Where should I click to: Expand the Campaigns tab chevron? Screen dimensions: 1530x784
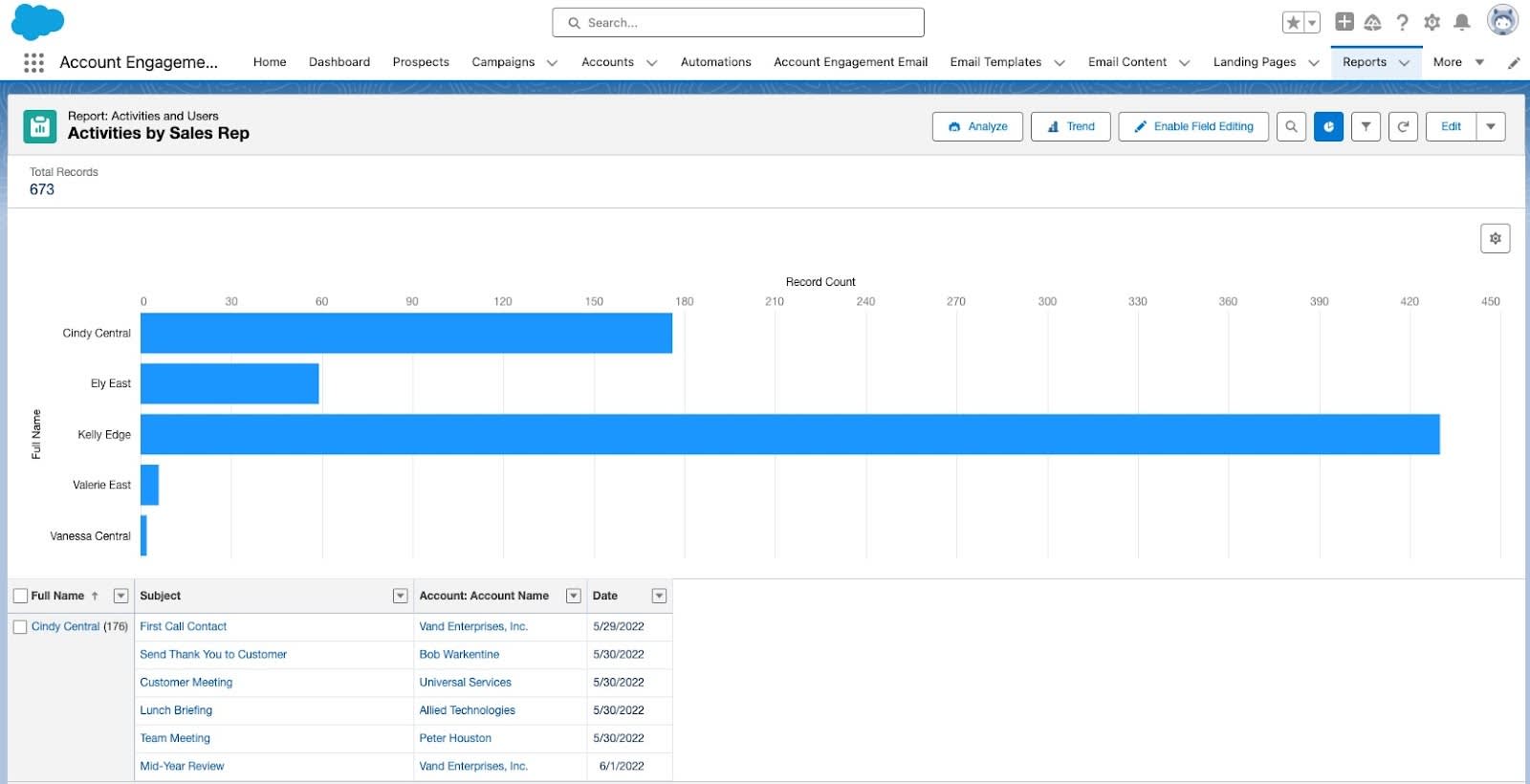click(x=552, y=62)
